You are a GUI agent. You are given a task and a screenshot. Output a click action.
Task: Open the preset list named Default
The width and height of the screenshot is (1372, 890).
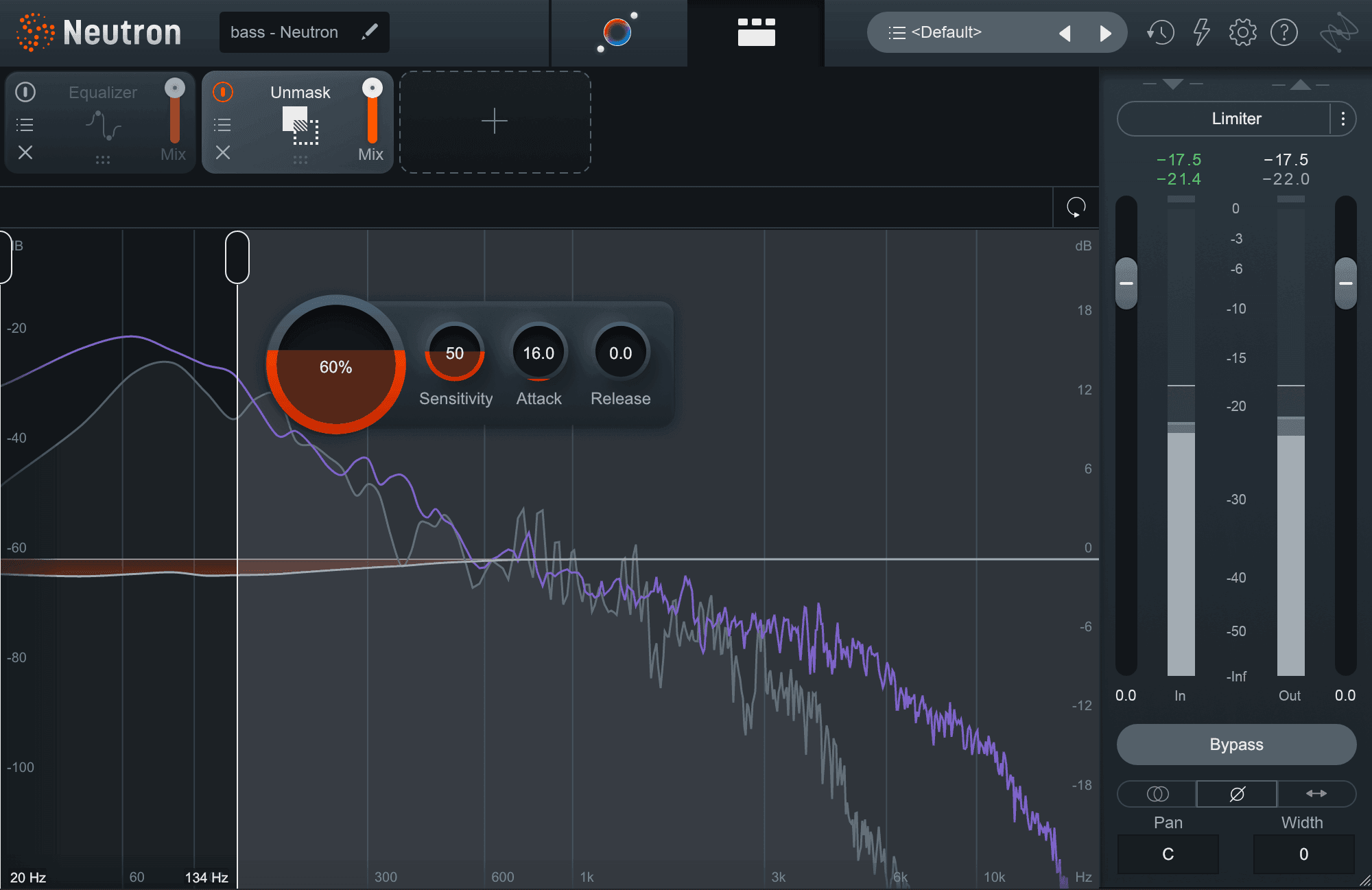click(x=945, y=32)
